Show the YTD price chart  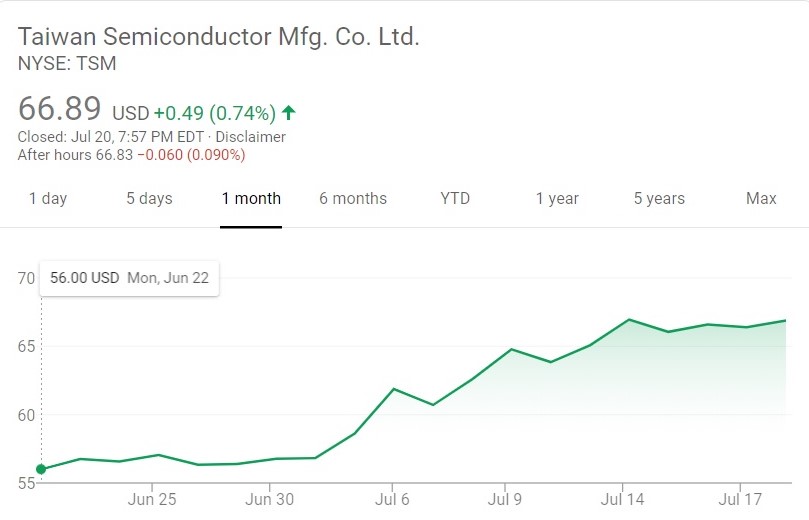point(455,198)
